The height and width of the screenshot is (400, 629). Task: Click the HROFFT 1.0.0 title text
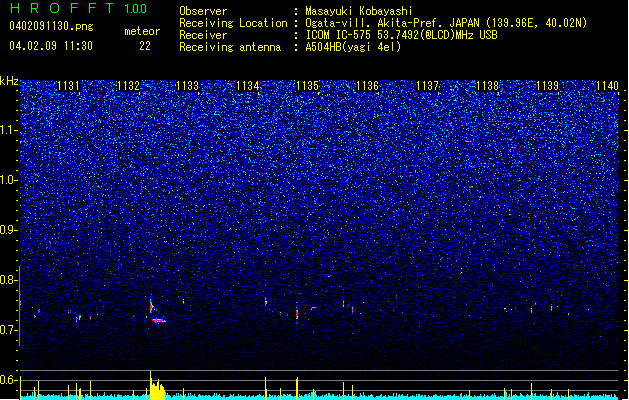click(79, 8)
